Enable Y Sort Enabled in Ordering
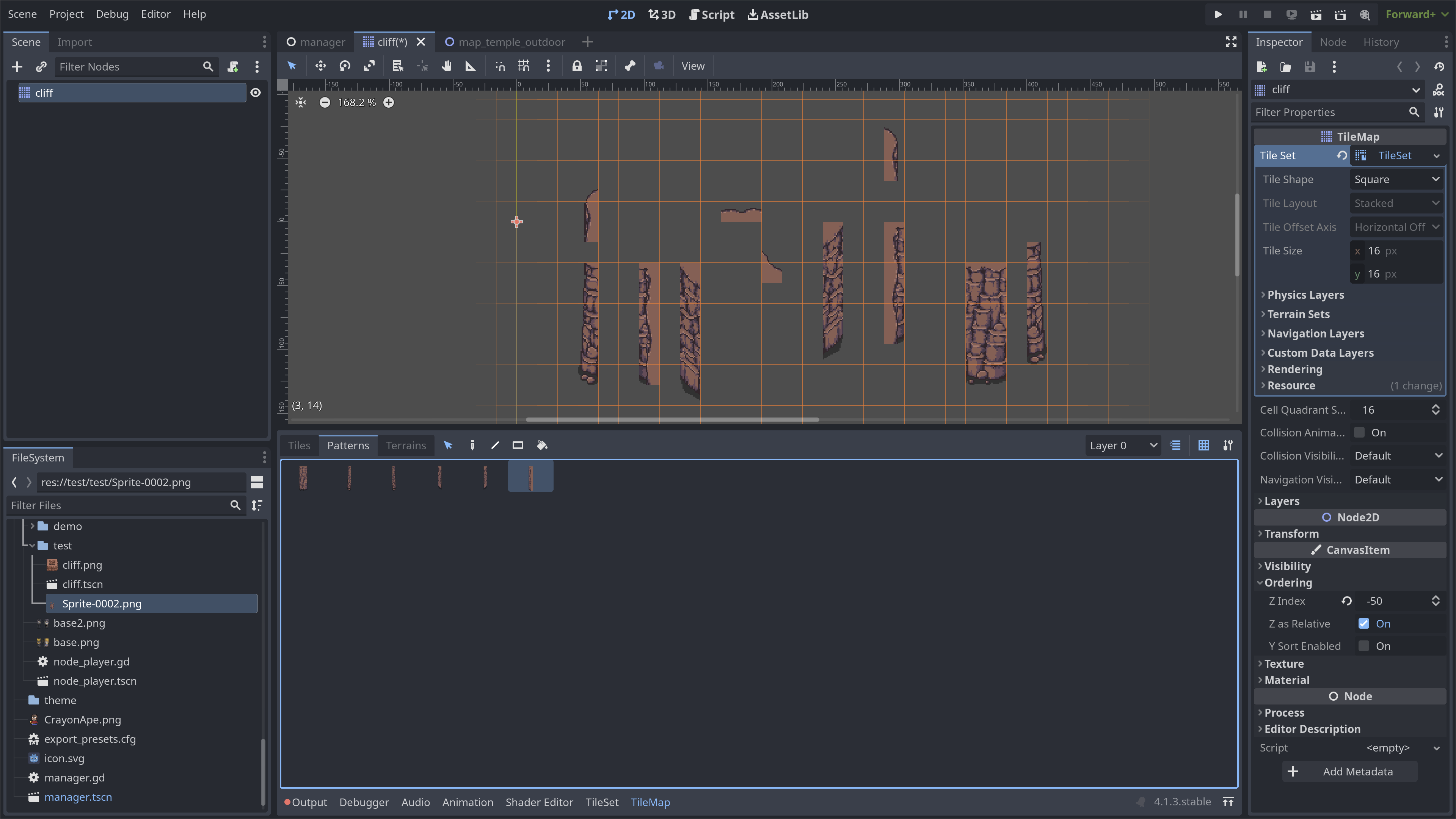1456x819 pixels. (x=1363, y=645)
